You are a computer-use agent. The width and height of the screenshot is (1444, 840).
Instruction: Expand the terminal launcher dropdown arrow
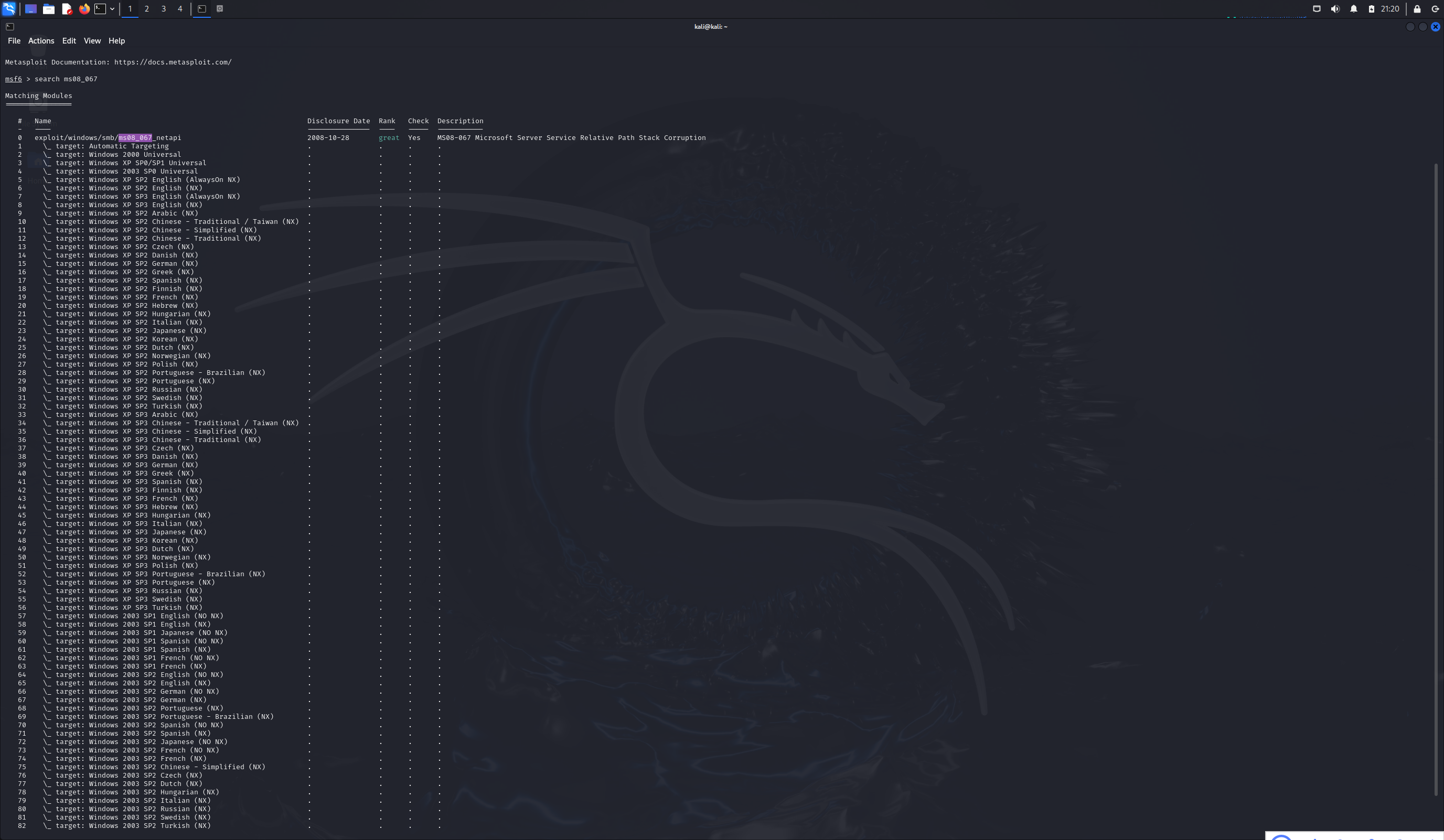pos(112,8)
